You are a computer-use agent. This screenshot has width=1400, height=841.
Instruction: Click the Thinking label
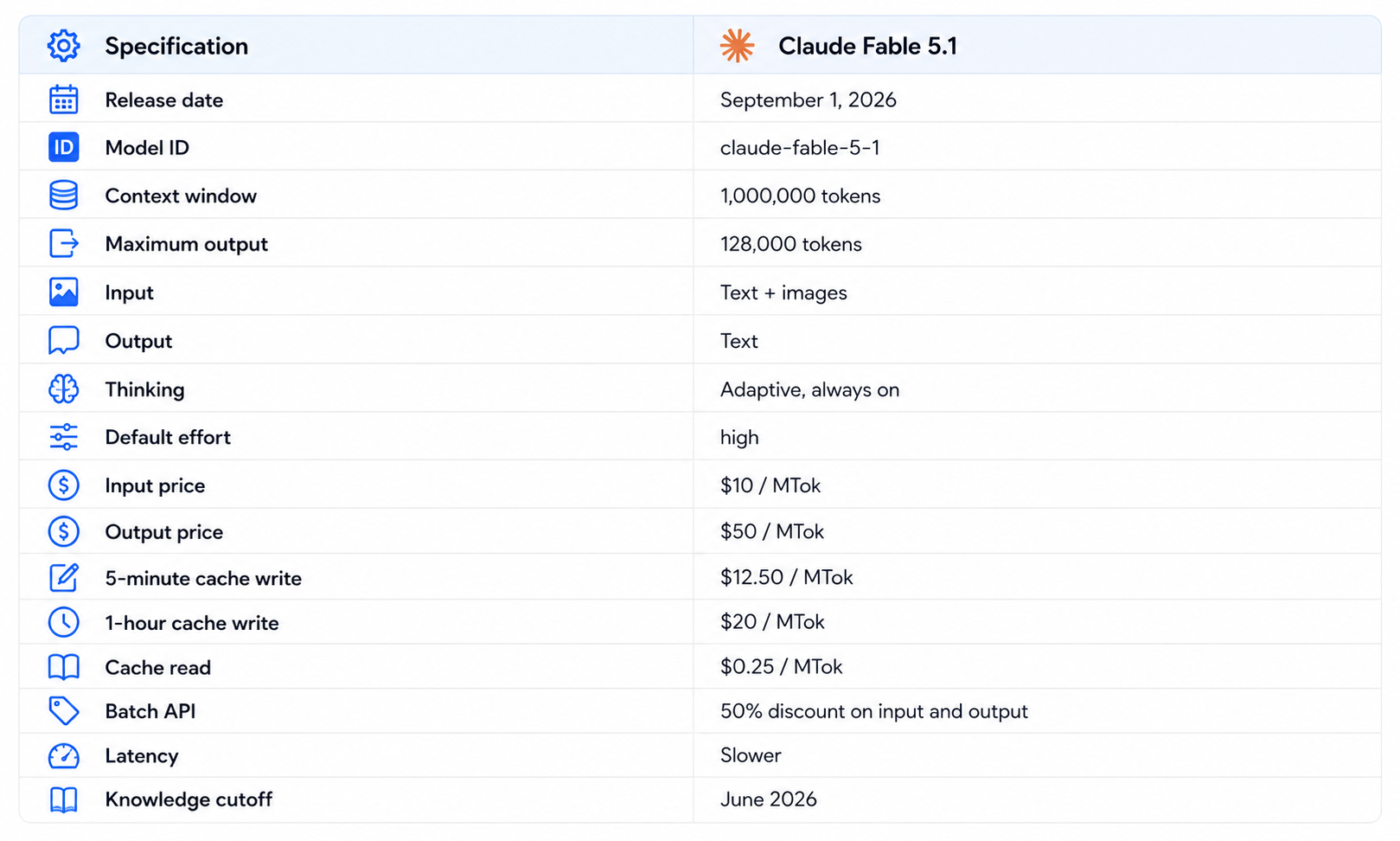pos(144,390)
